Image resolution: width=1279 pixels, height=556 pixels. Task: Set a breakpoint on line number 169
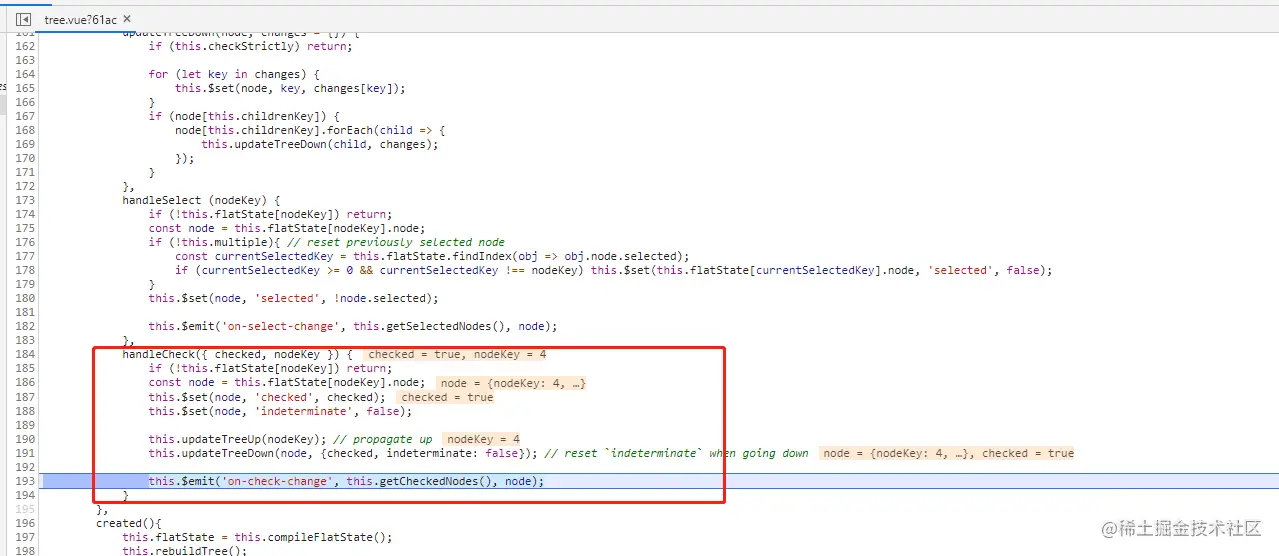click(x=25, y=144)
